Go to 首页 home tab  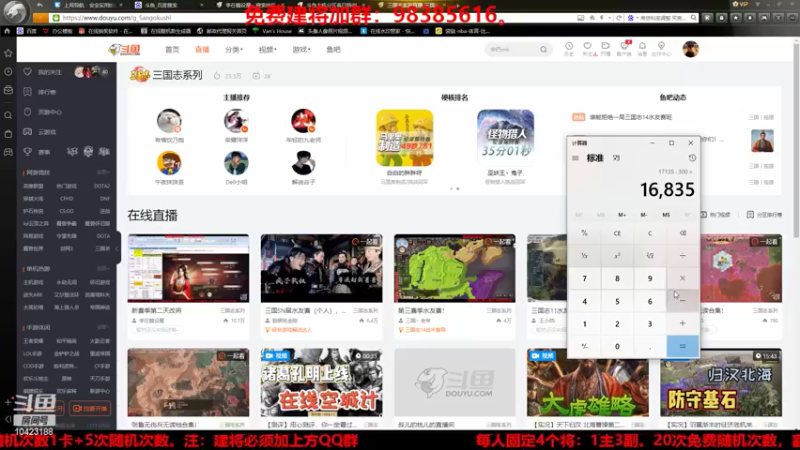click(172, 49)
